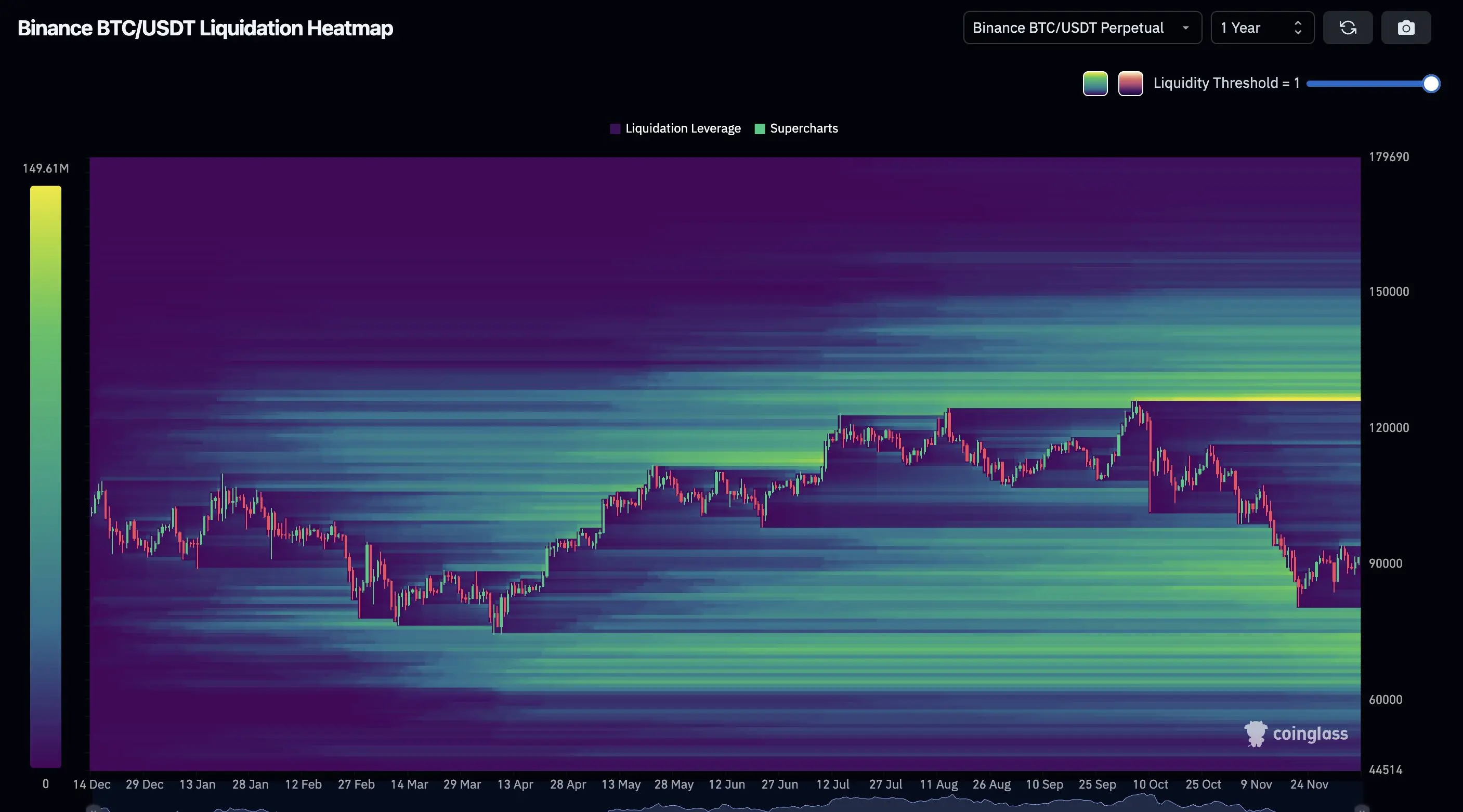
Task: Click the up-down arrows beside 1 Year
Action: (1298, 28)
